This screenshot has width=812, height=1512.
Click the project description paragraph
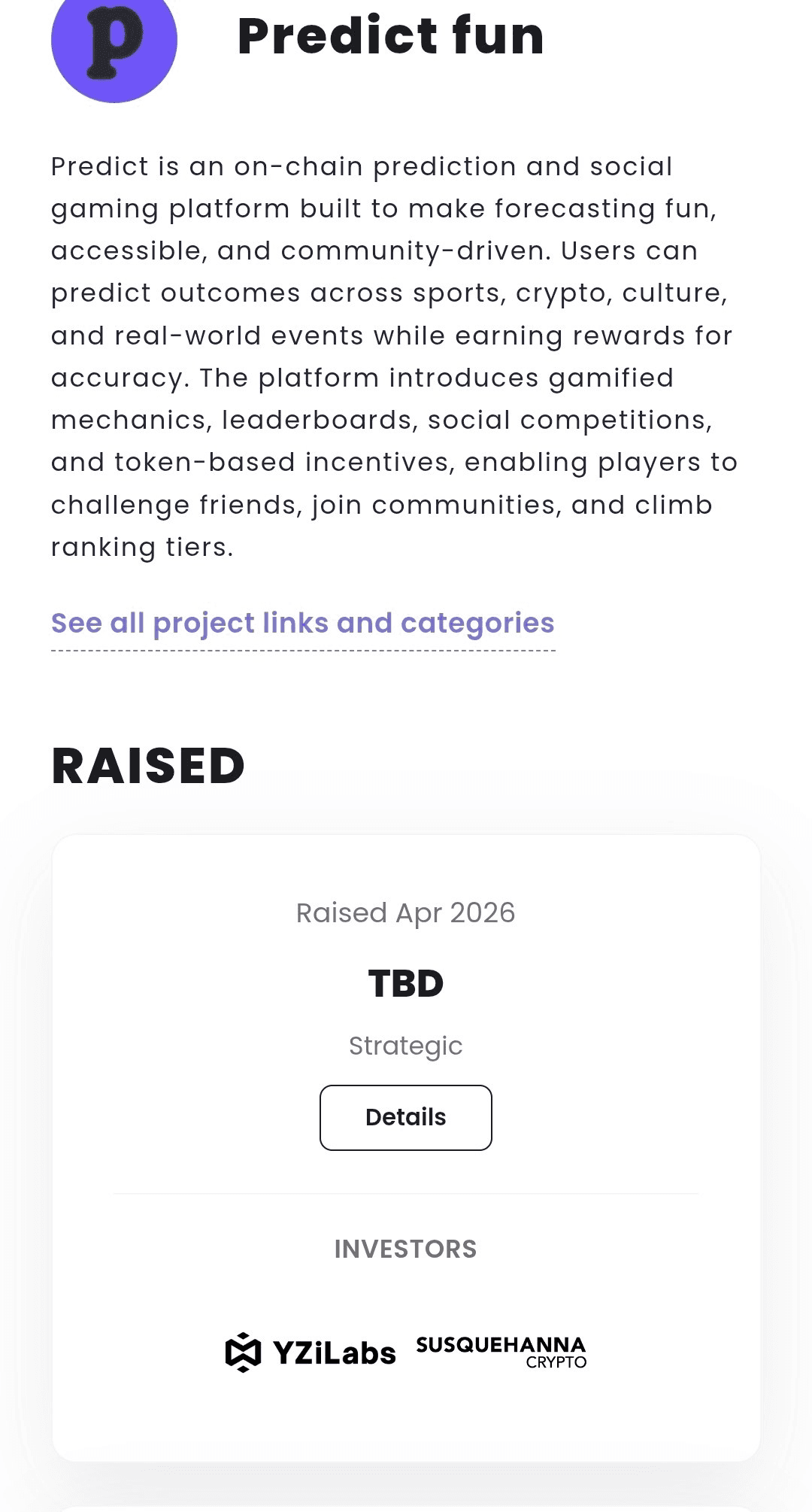395,357
